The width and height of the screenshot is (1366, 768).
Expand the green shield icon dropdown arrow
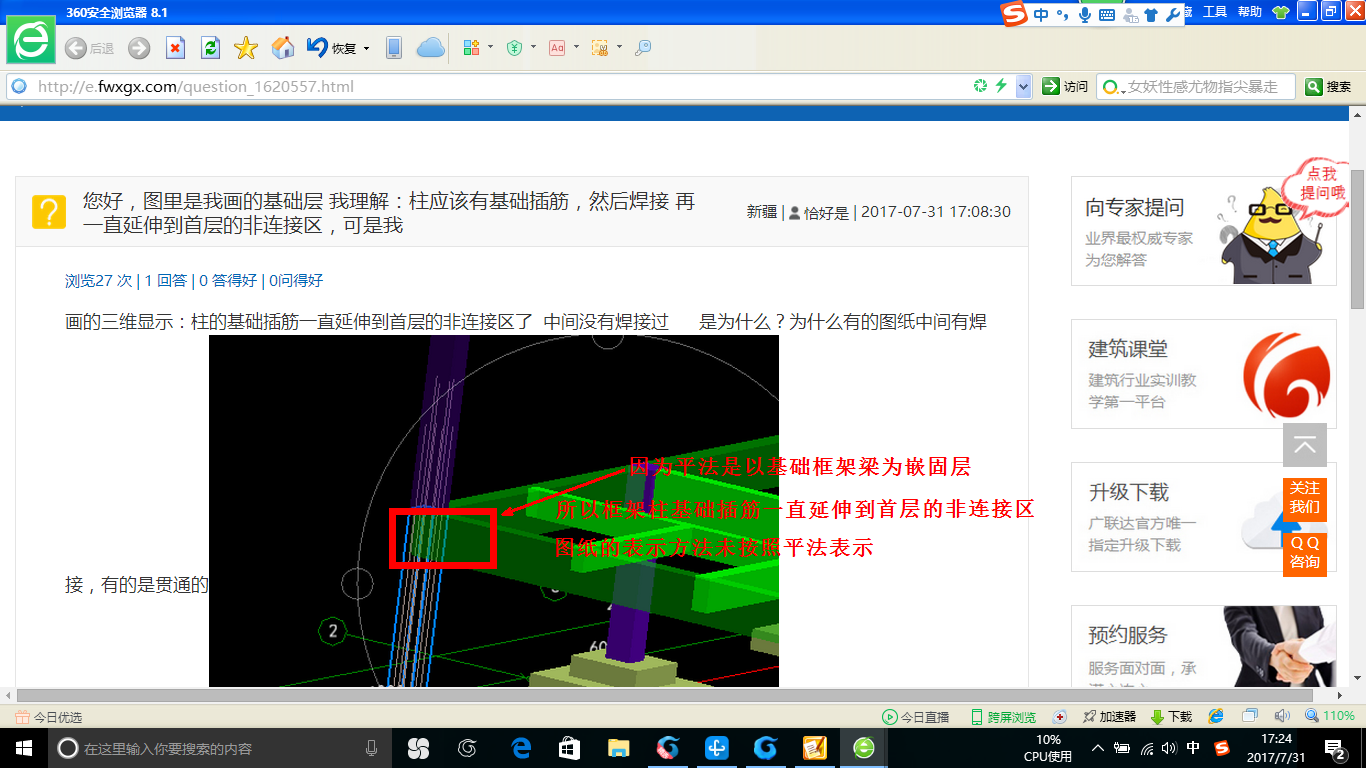coord(533,48)
